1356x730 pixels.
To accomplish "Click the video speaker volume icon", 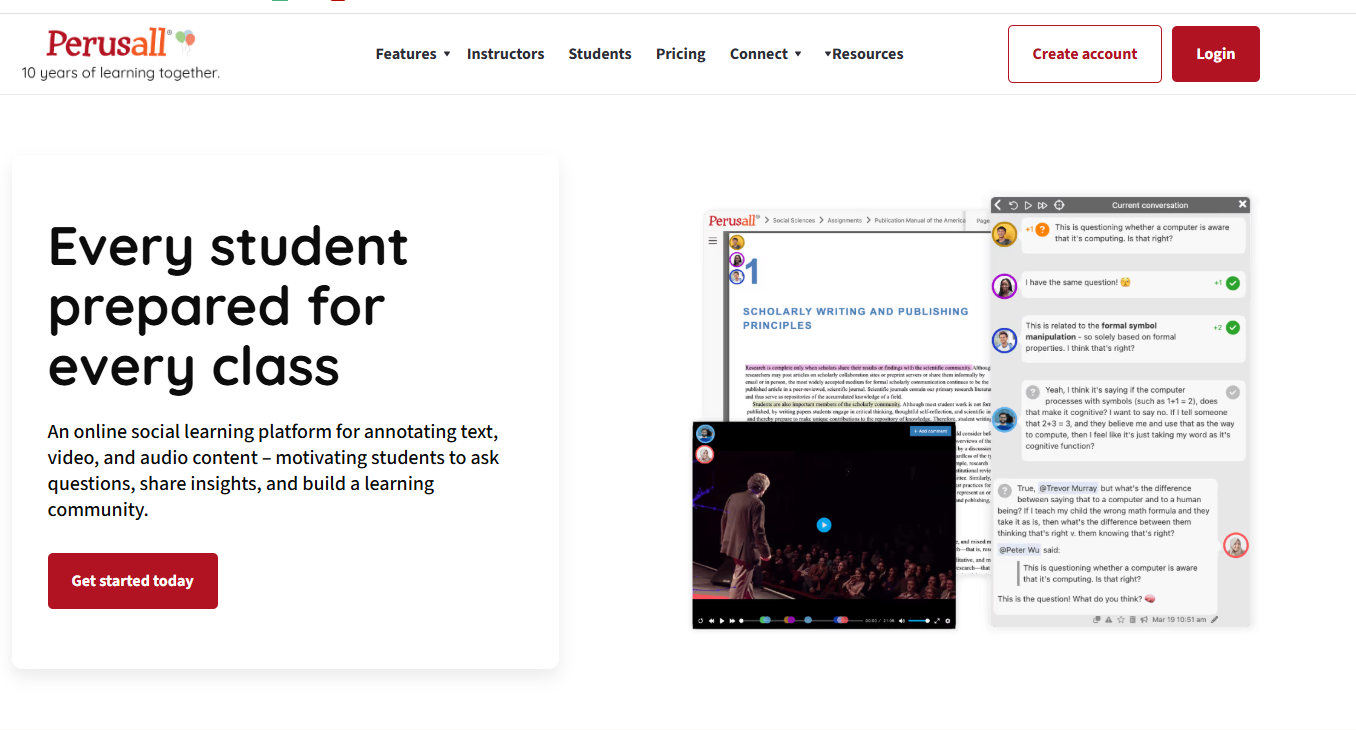I will pos(902,621).
